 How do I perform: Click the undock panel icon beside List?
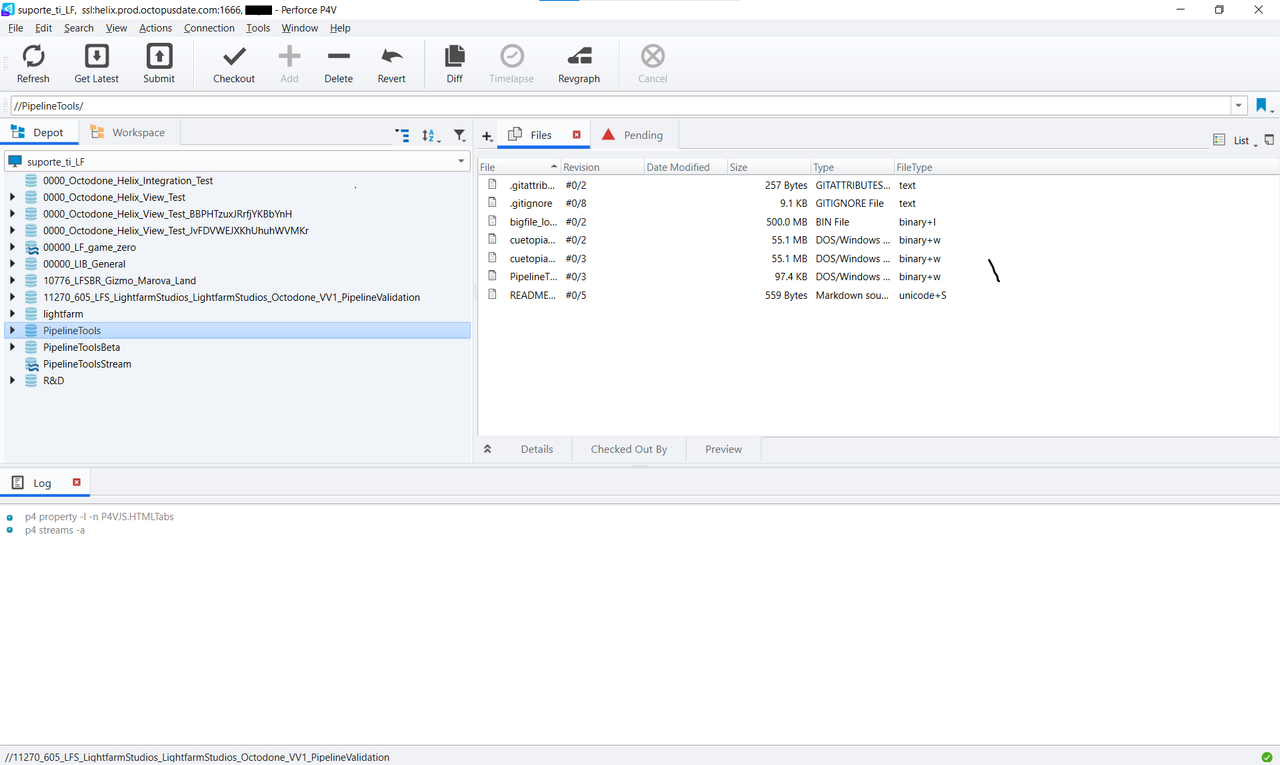pos(1269,140)
